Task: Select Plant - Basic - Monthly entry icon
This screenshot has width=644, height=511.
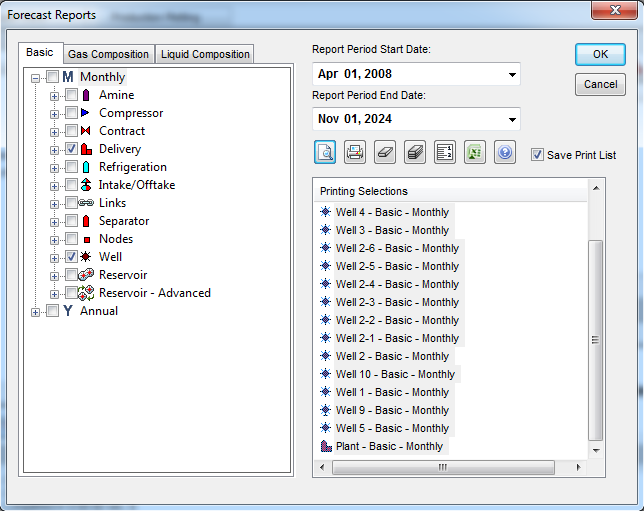Action: click(x=325, y=446)
